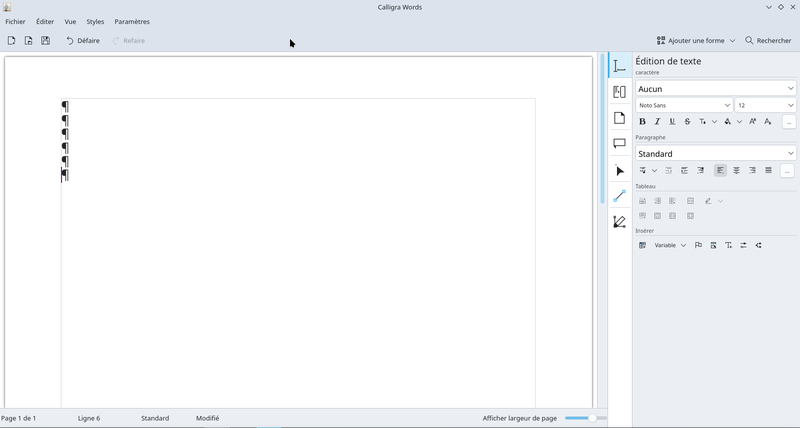Screen dimensions: 800x428
Task: Open the Variable dropdown
Action: [670, 245]
